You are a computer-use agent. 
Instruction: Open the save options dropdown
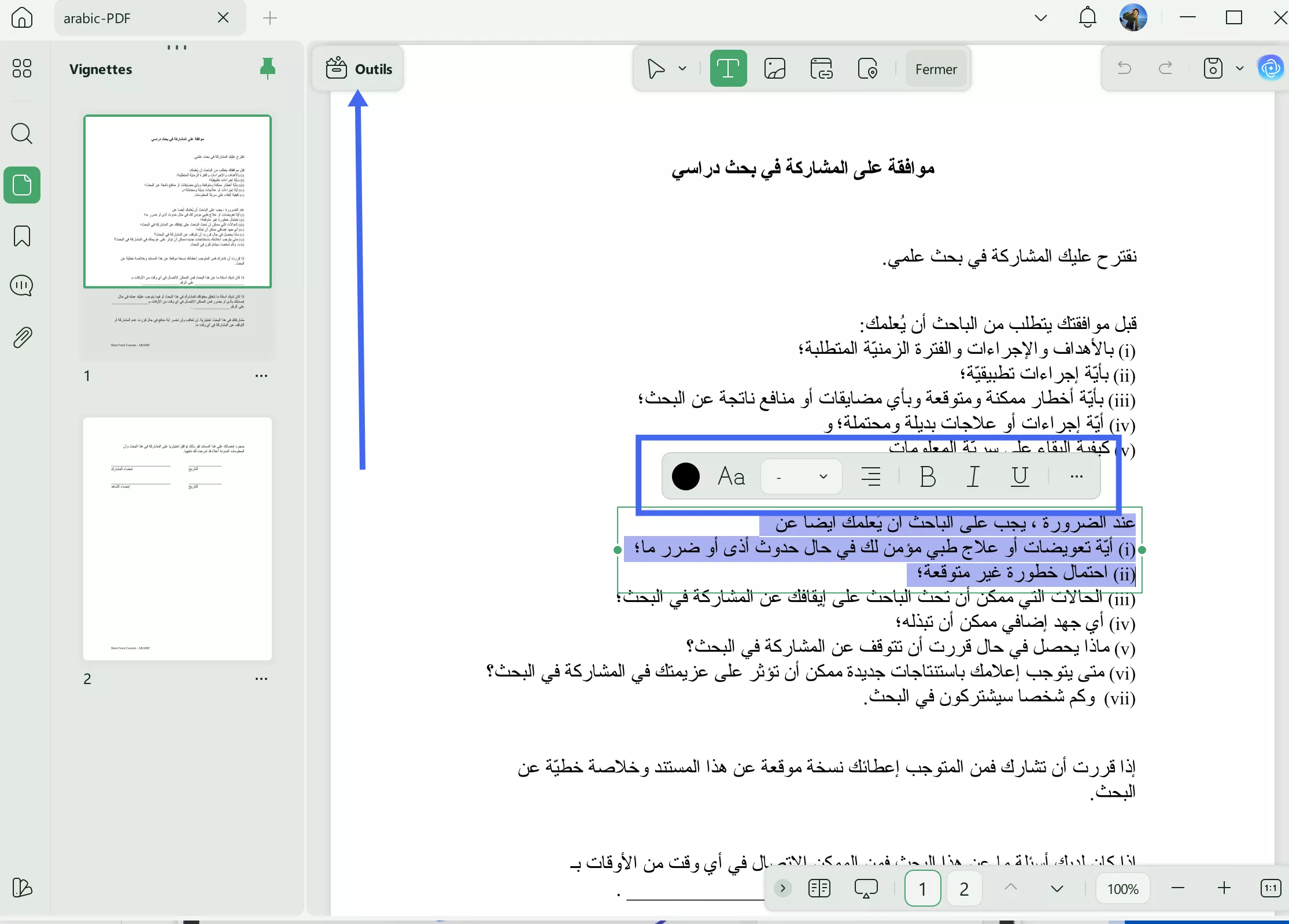(1239, 68)
